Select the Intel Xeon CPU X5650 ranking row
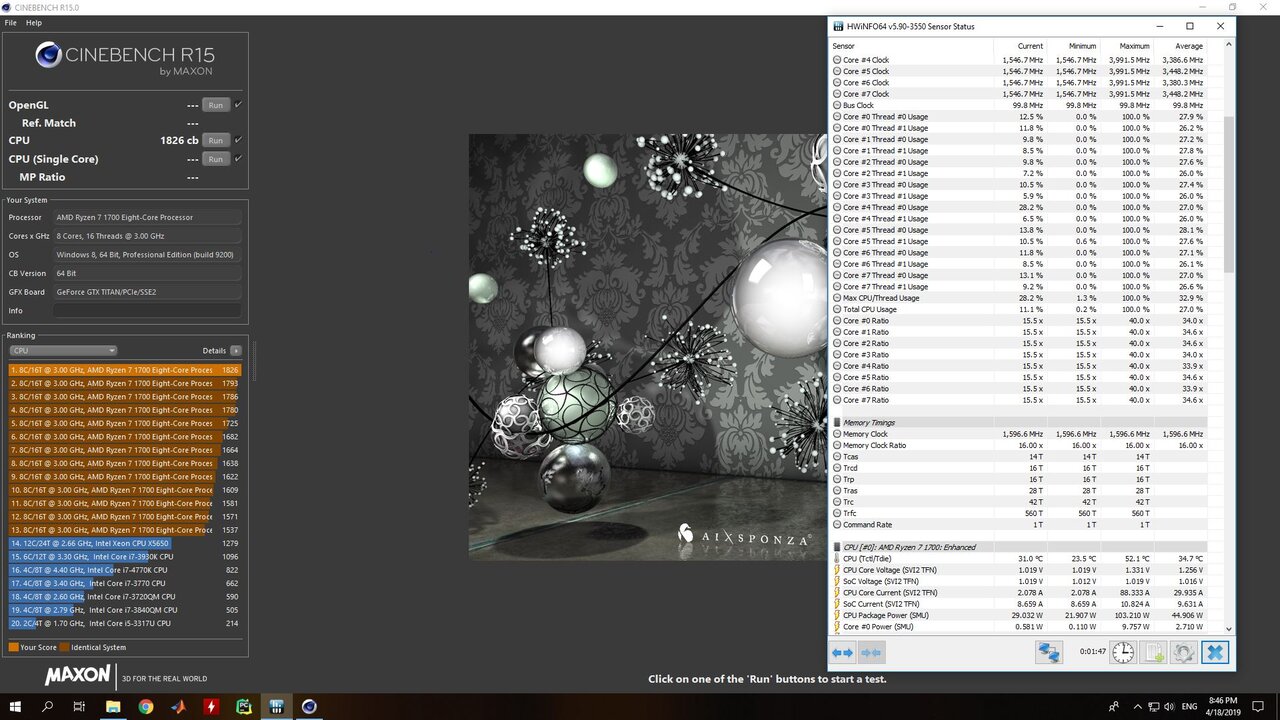The height and width of the screenshot is (720, 1280). (125, 543)
